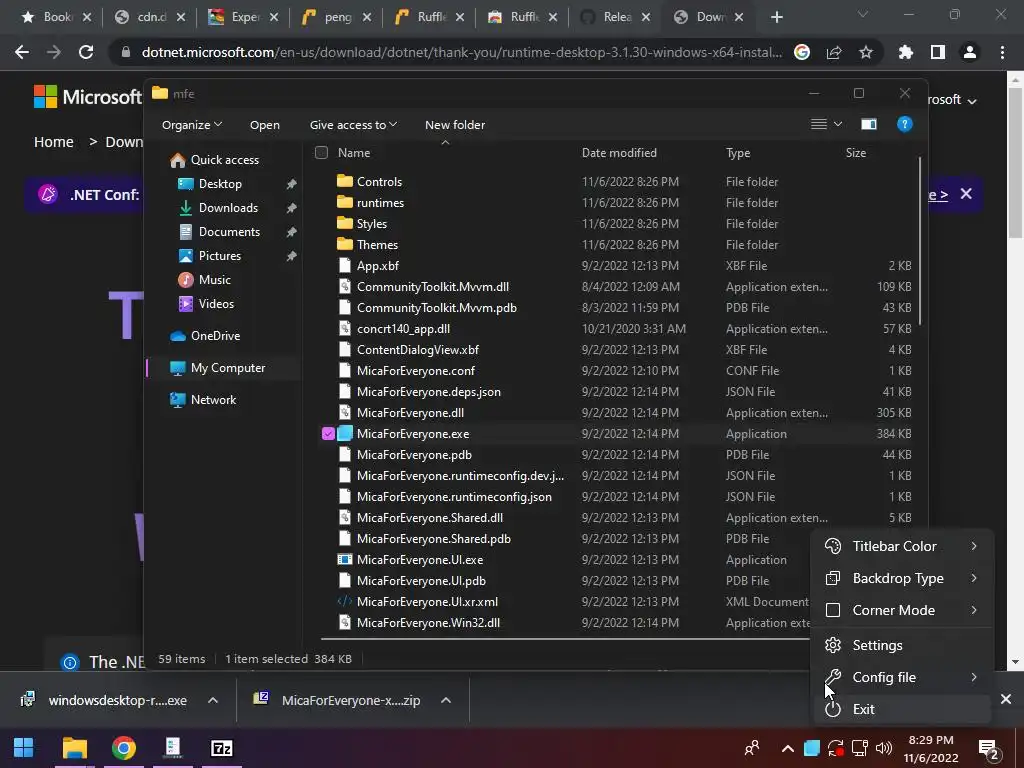Sort by Type column header

click(x=738, y=153)
